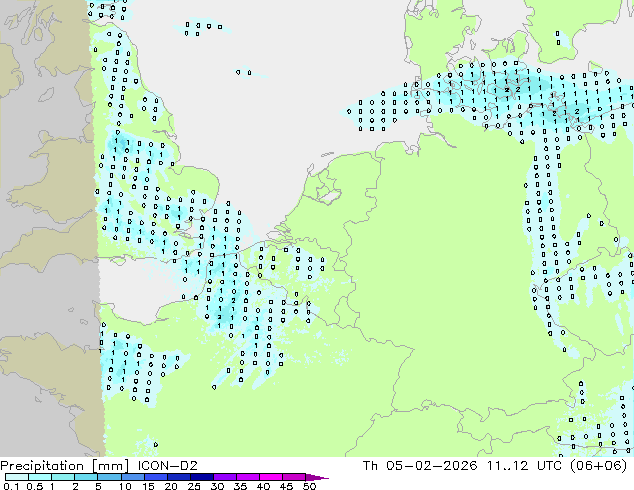Click the '25' legend value label
The width and height of the screenshot is (634, 490).
click(194, 486)
